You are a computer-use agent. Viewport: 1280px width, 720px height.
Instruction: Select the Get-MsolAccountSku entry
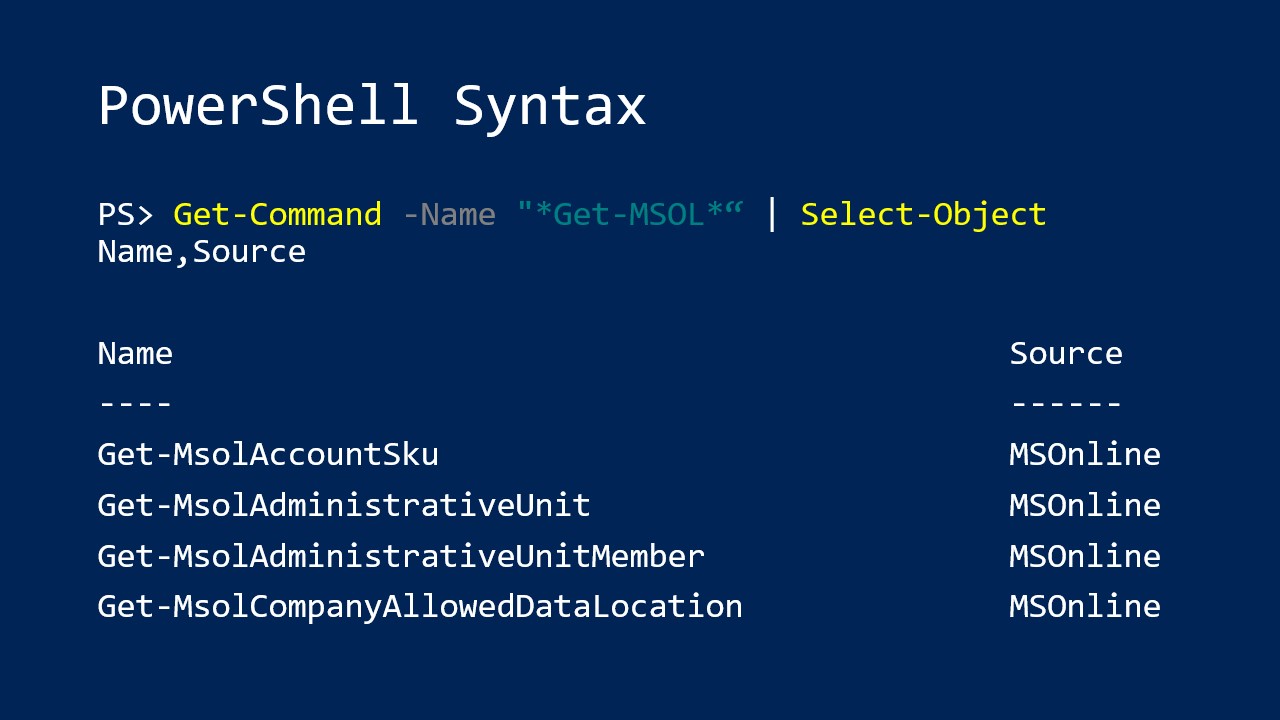268,455
